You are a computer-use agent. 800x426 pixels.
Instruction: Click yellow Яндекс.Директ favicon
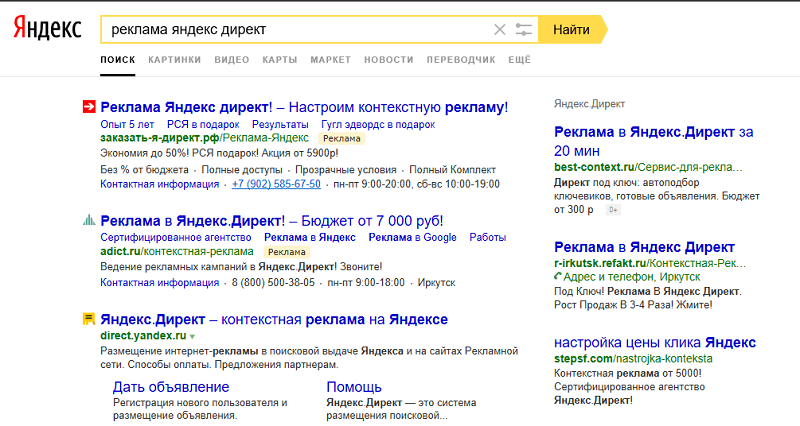pyautogui.click(x=89, y=319)
